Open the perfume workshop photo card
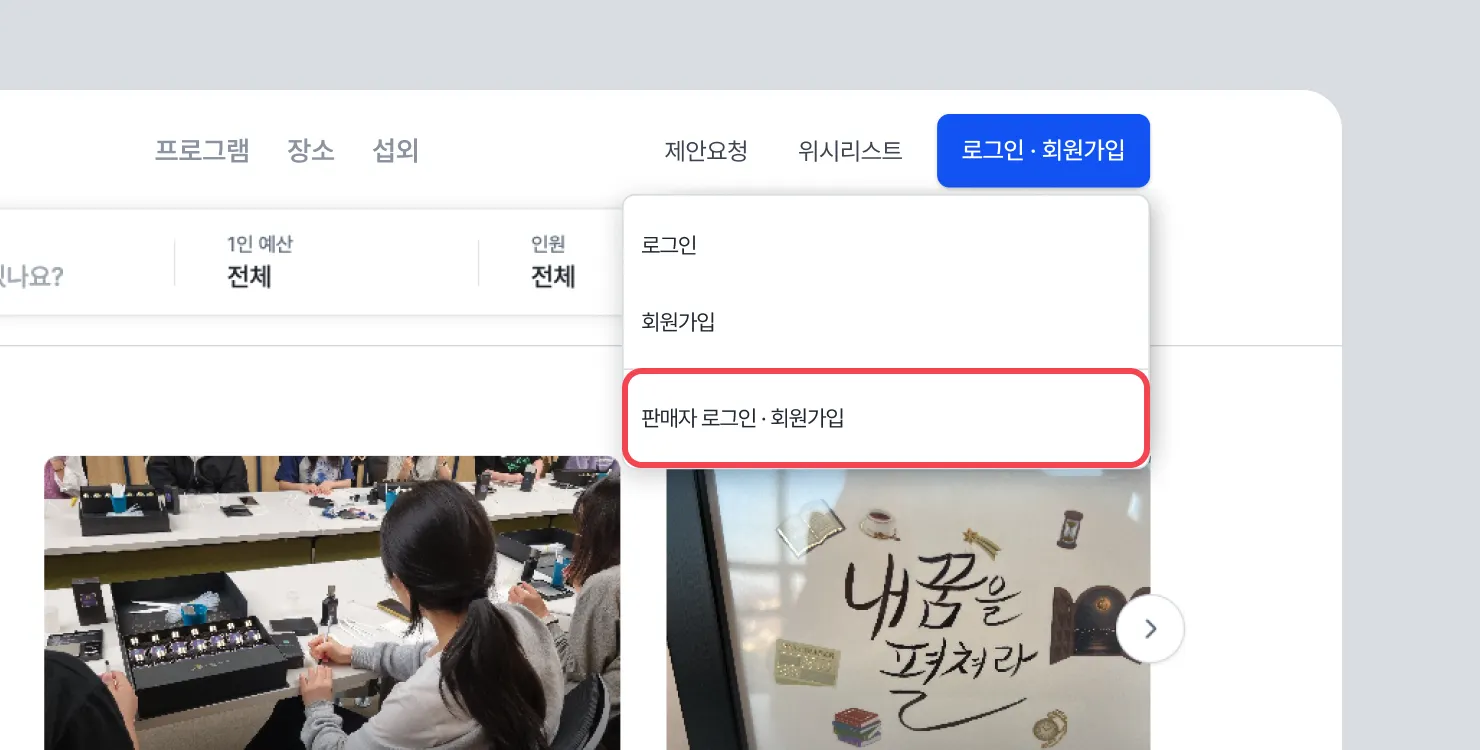This screenshot has height=750, width=1480. click(x=332, y=603)
